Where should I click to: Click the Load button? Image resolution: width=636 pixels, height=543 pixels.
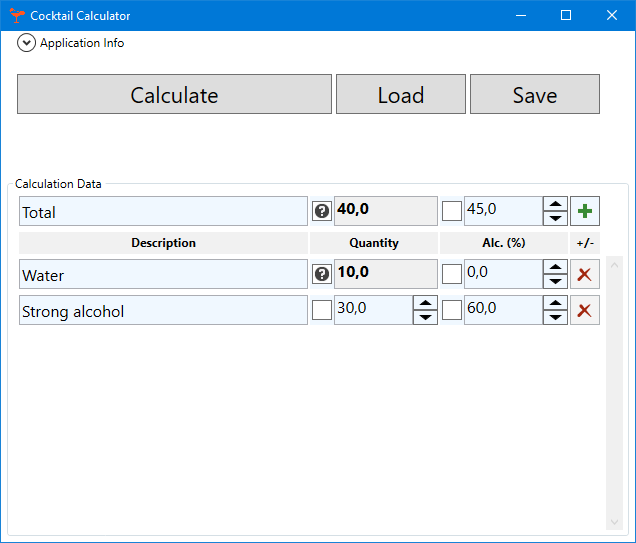(x=401, y=94)
